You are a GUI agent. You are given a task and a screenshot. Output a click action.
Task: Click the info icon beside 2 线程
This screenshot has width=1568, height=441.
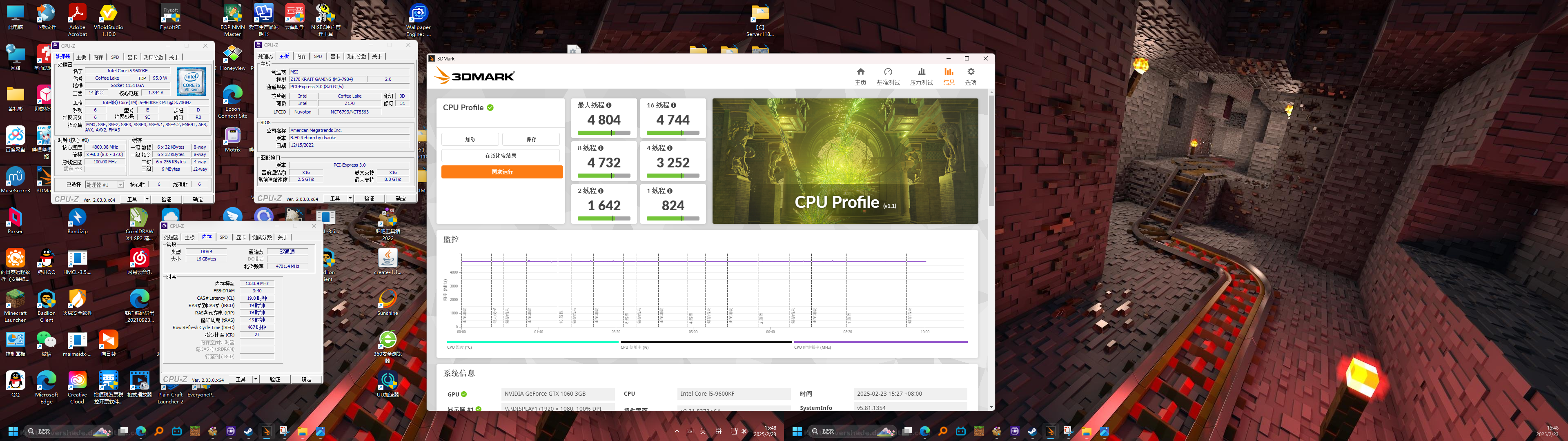[x=601, y=191]
